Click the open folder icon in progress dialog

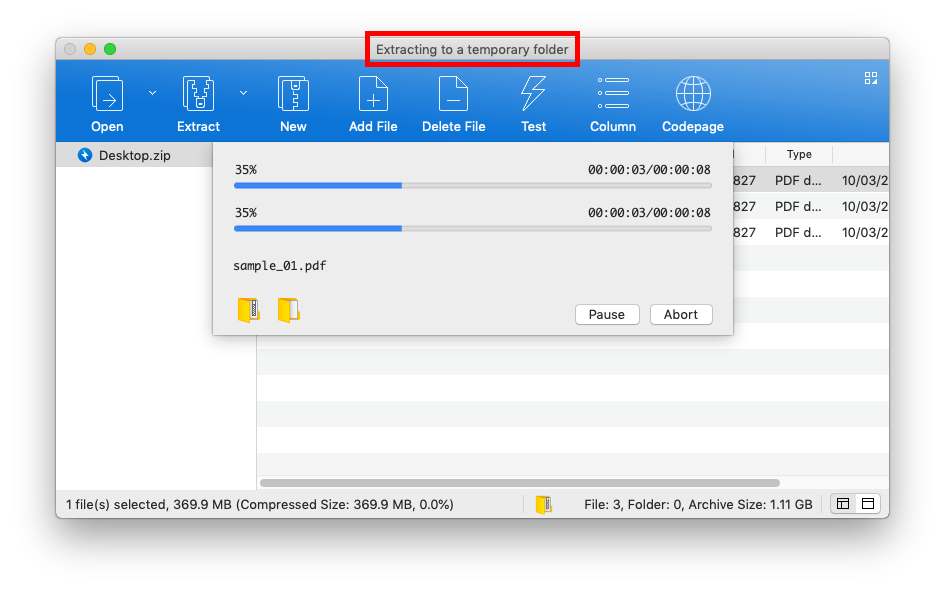tap(288, 311)
